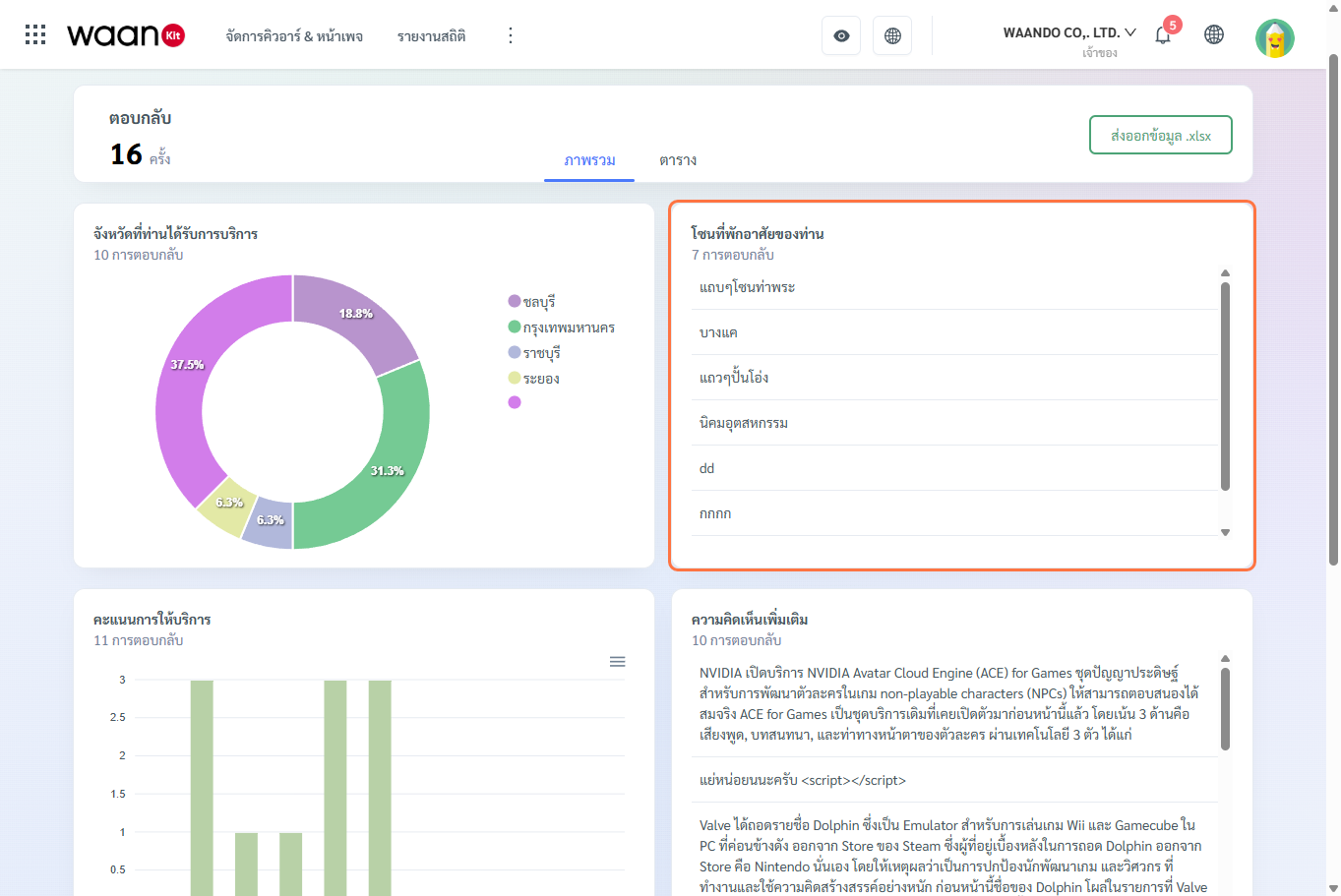The width and height of the screenshot is (1341, 896).
Task: Click the เจ้าของ role label
Action: tap(1100, 53)
